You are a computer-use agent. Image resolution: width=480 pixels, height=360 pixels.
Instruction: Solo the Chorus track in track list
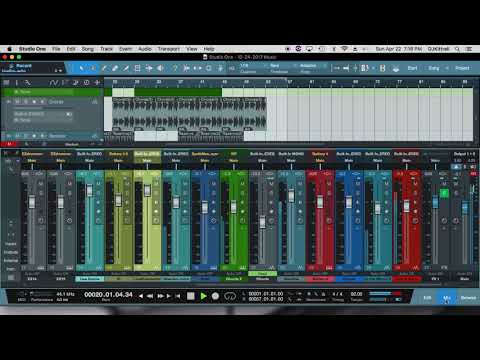26,101
